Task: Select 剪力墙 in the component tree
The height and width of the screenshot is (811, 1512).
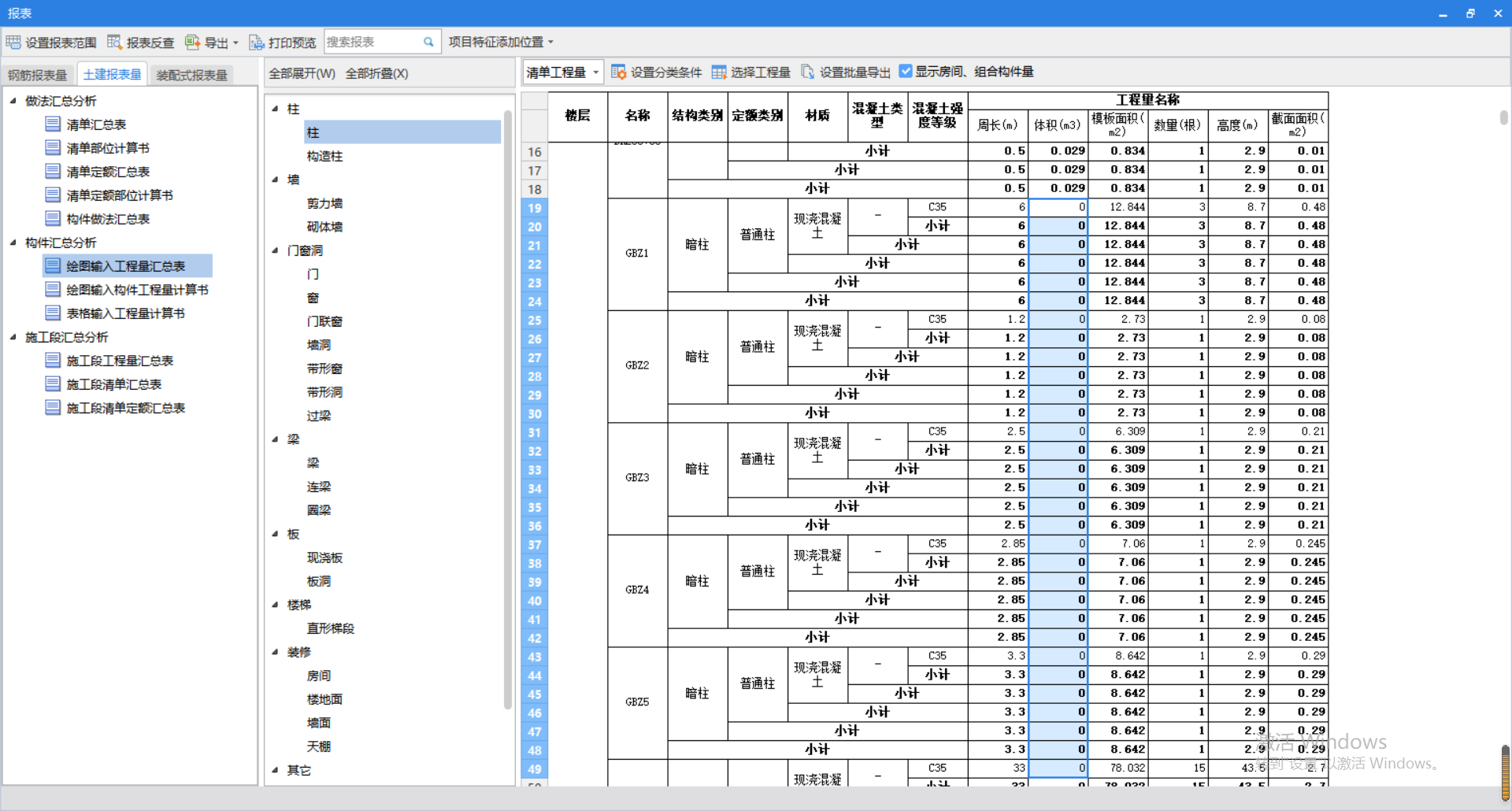Action: pyautogui.click(x=324, y=203)
